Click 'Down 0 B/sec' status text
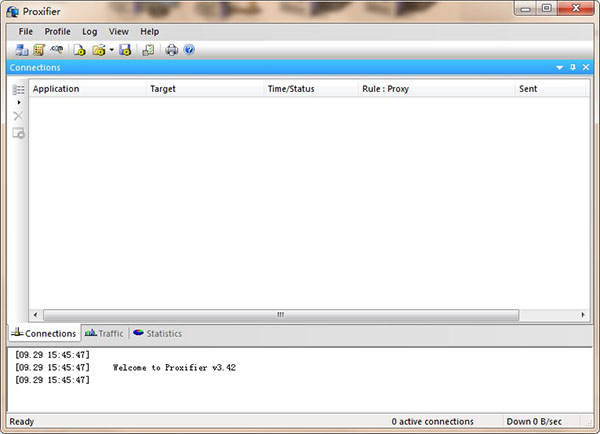 534,421
